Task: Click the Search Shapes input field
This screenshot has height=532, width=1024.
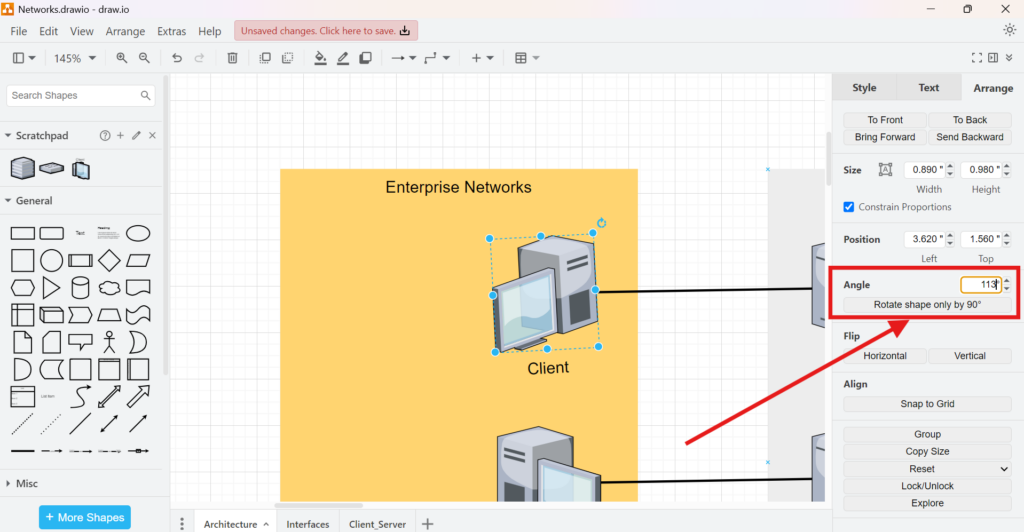Action: [81, 95]
